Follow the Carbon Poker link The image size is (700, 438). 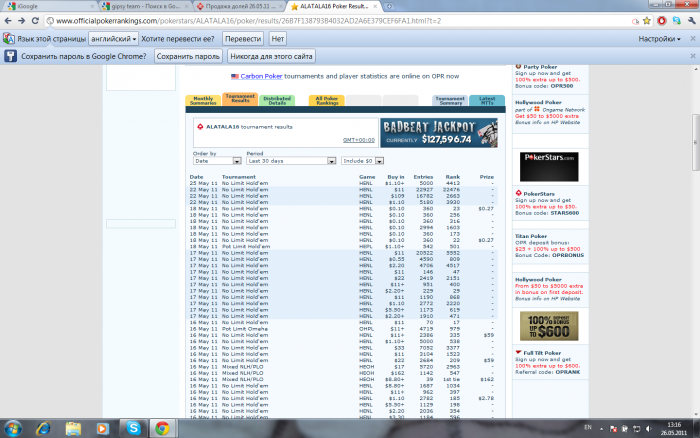point(261,76)
